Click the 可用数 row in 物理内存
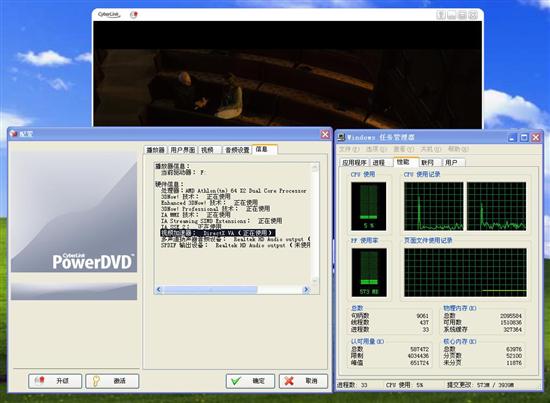 pos(482,322)
